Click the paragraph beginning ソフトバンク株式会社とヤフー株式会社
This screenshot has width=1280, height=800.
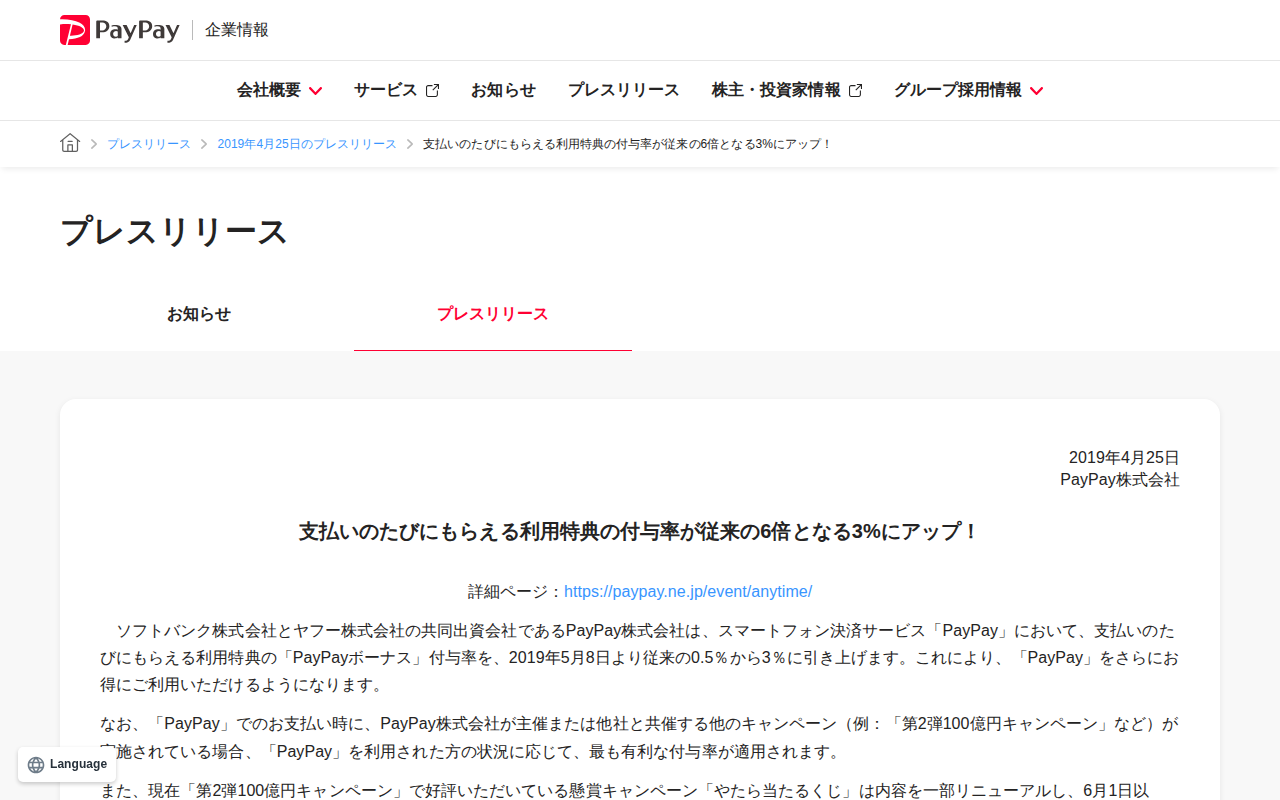point(640,658)
